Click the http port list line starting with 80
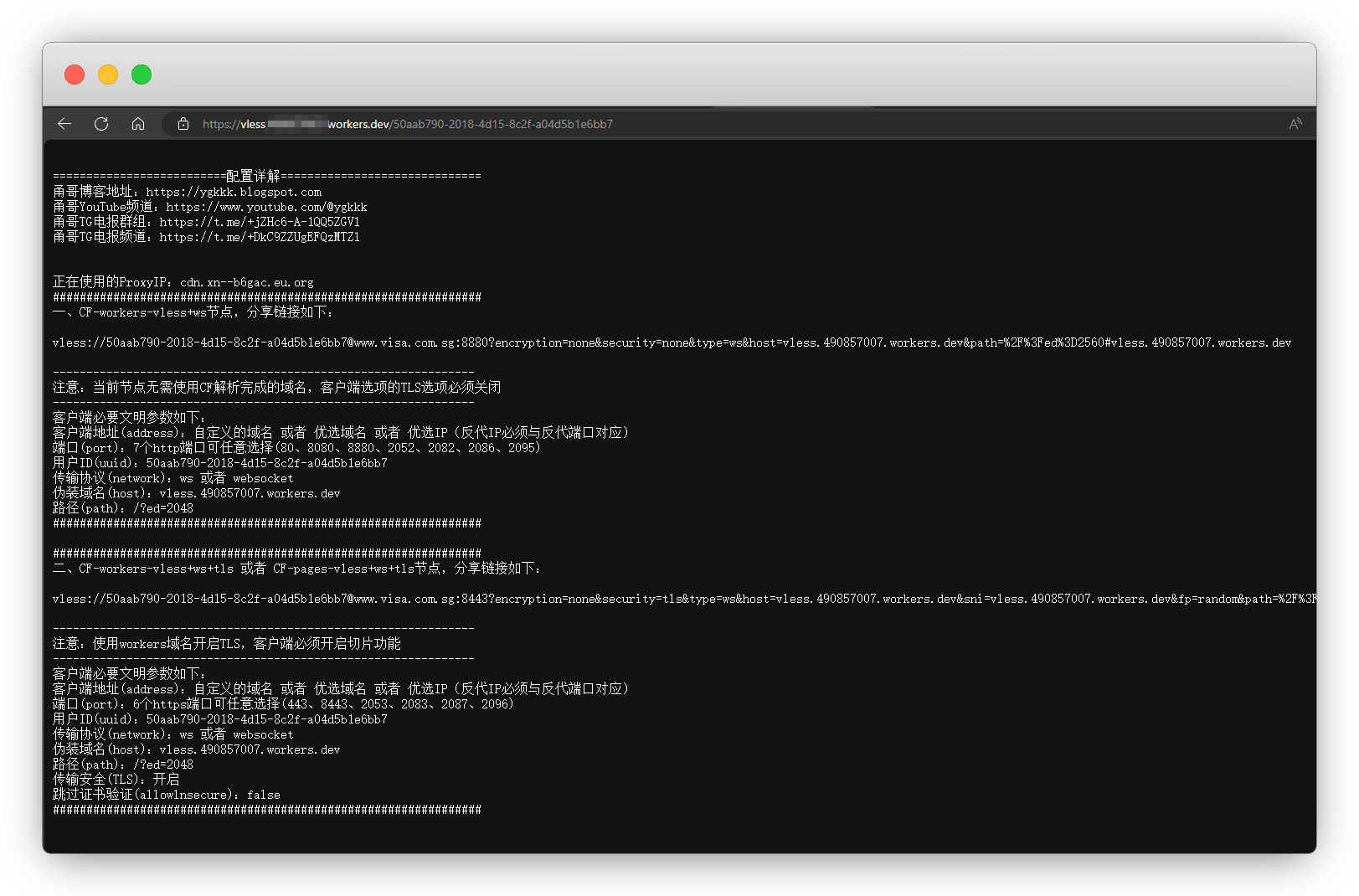Viewport: 1359px width, 896px height. 296,448
